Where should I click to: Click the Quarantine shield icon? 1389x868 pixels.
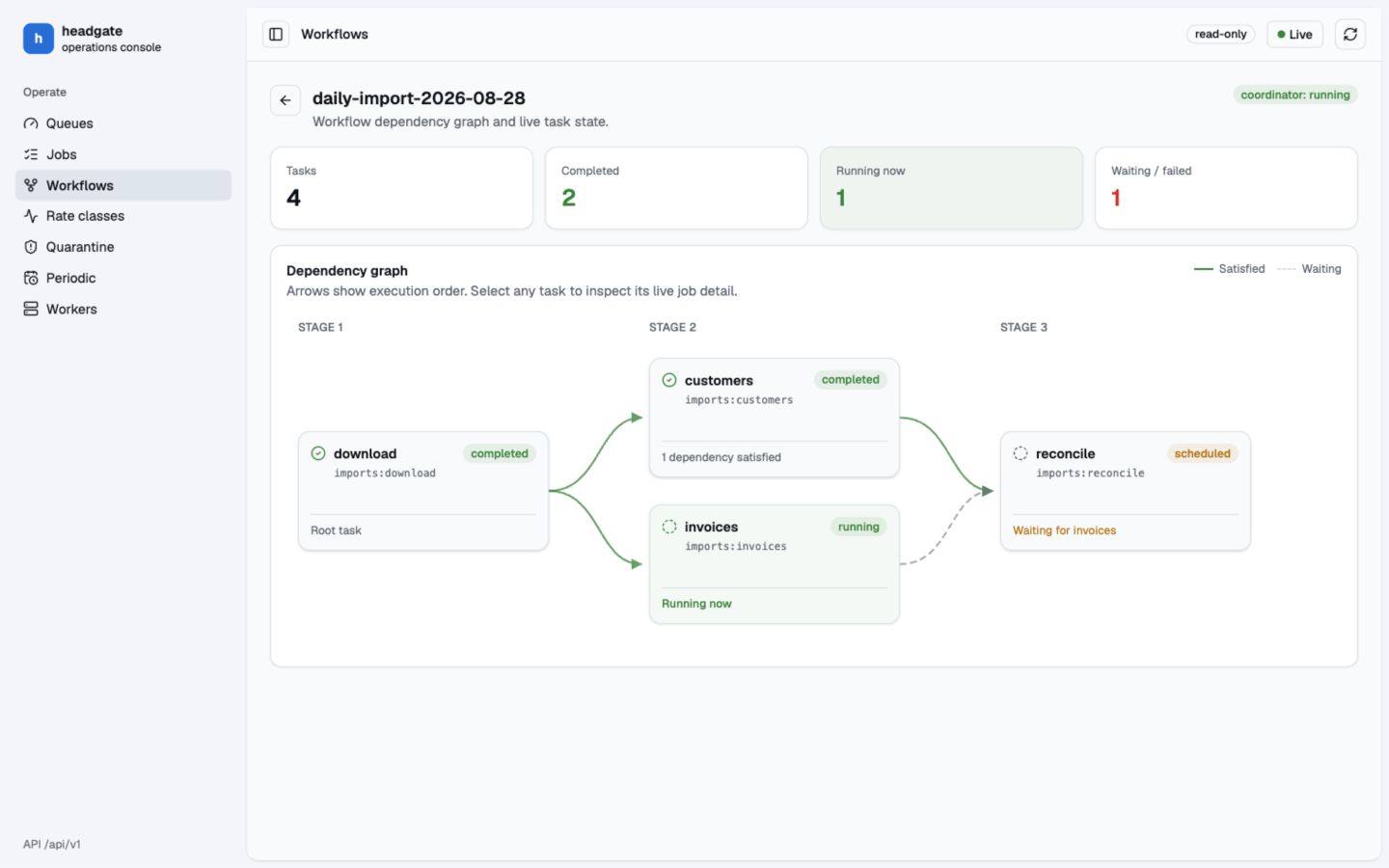tap(31, 247)
